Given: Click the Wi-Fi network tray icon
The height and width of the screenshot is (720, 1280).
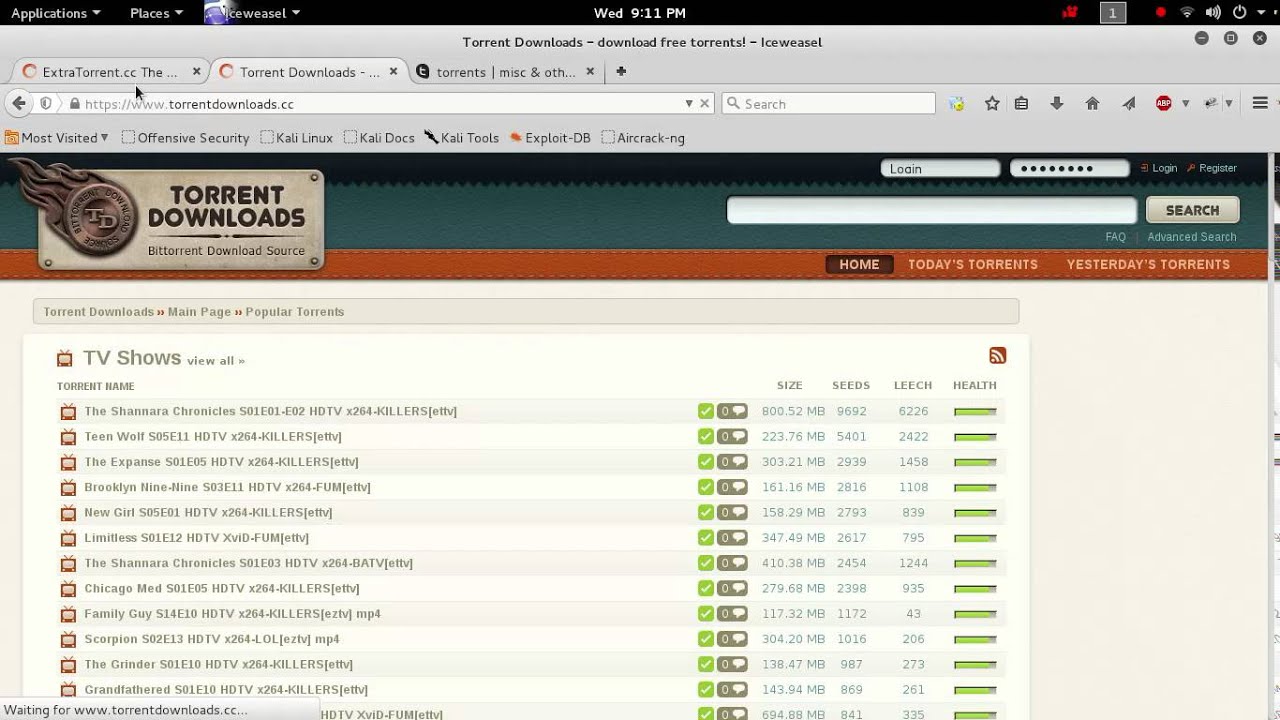Looking at the screenshot, I should (x=1187, y=13).
